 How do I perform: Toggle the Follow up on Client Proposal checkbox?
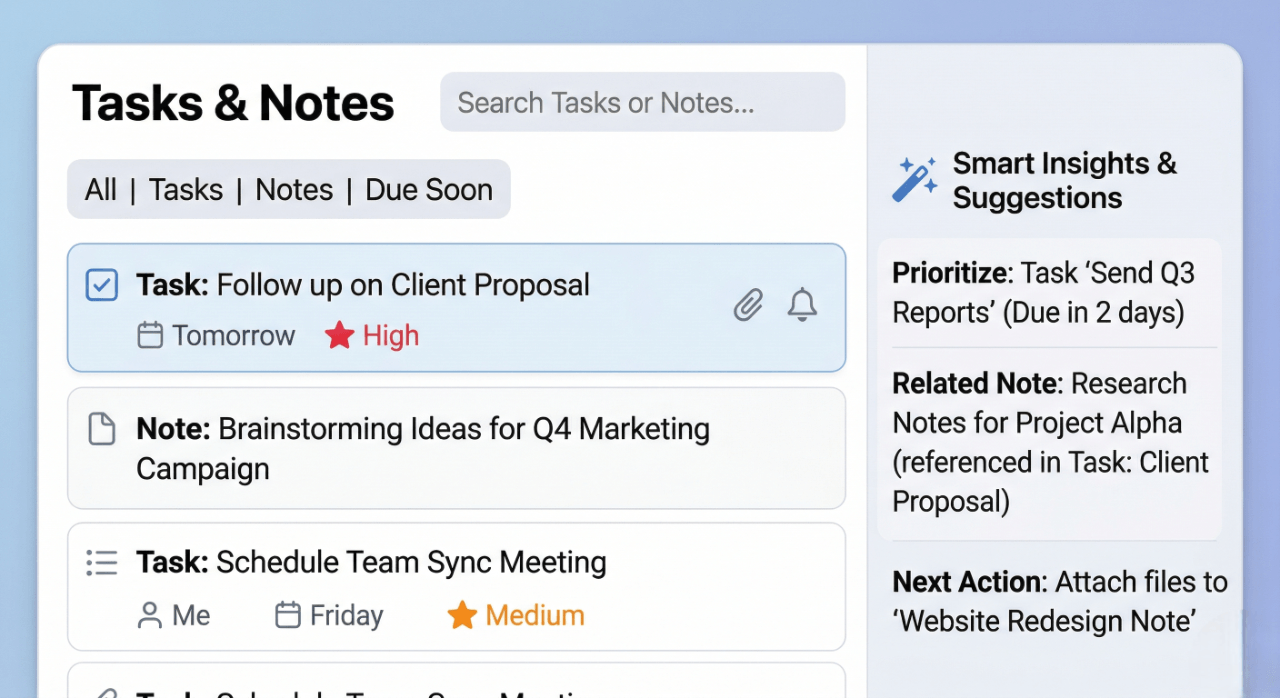pyautogui.click(x=102, y=285)
